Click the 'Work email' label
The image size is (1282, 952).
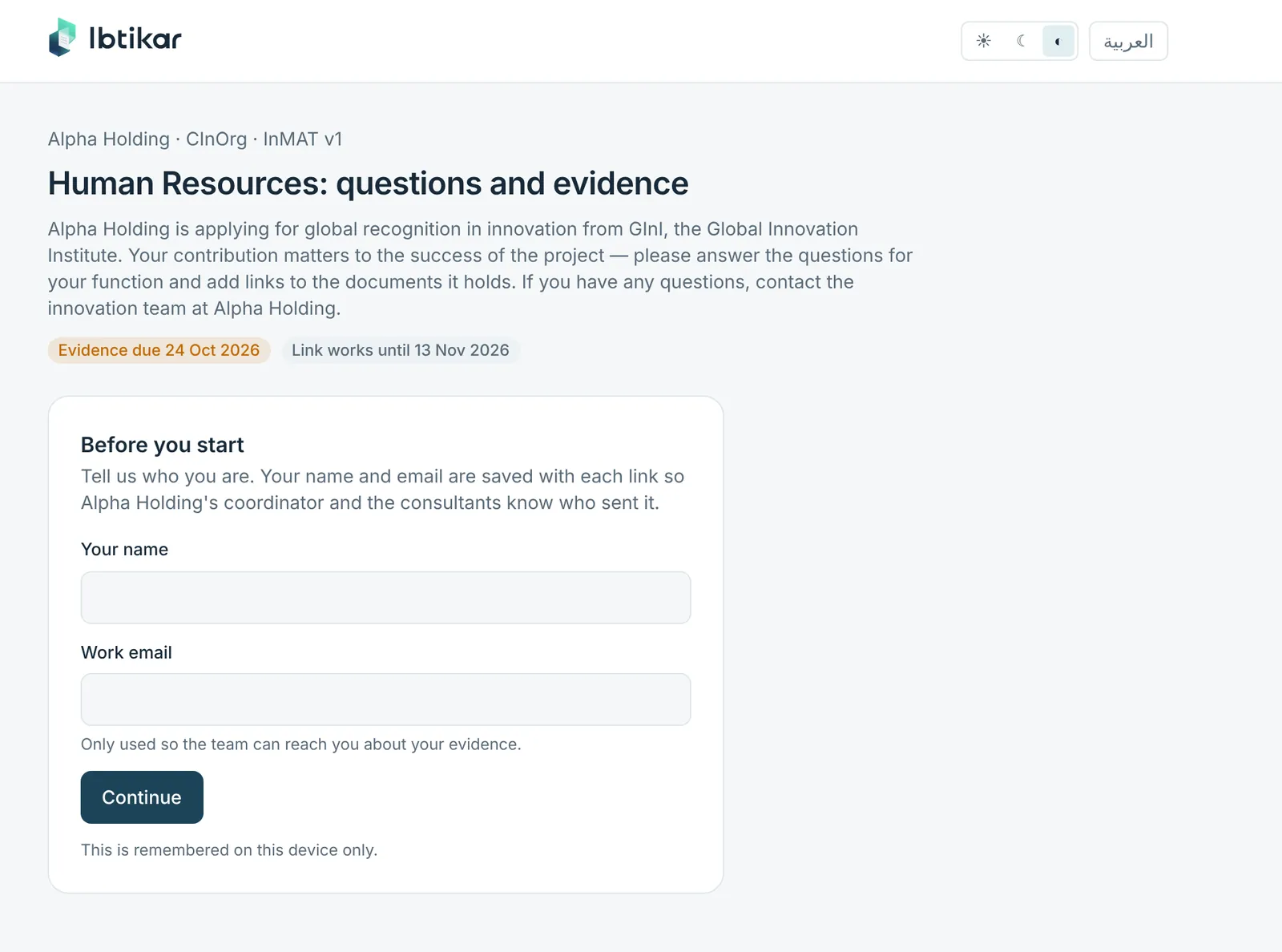click(127, 652)
